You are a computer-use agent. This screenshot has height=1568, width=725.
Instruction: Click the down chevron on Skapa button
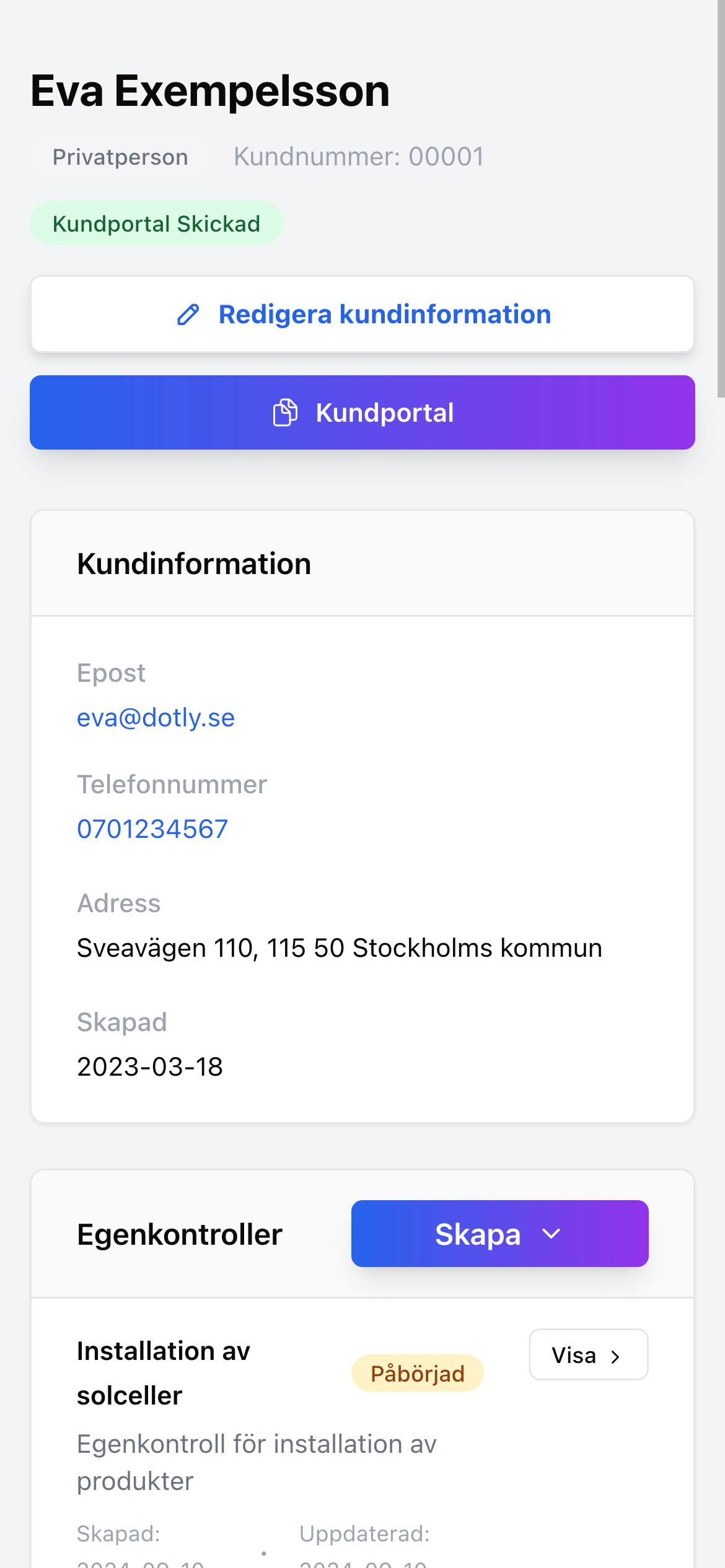[551, 1234]
